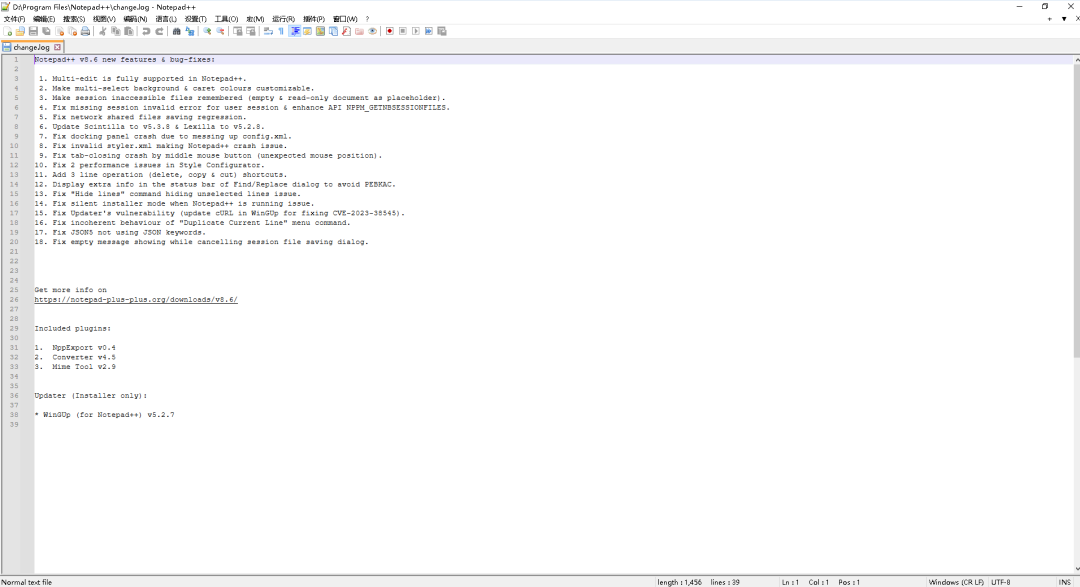The width and height of the screenshot is (1080, 587).
Task: Show the Document Map panel
Action: tap(320, 31)
